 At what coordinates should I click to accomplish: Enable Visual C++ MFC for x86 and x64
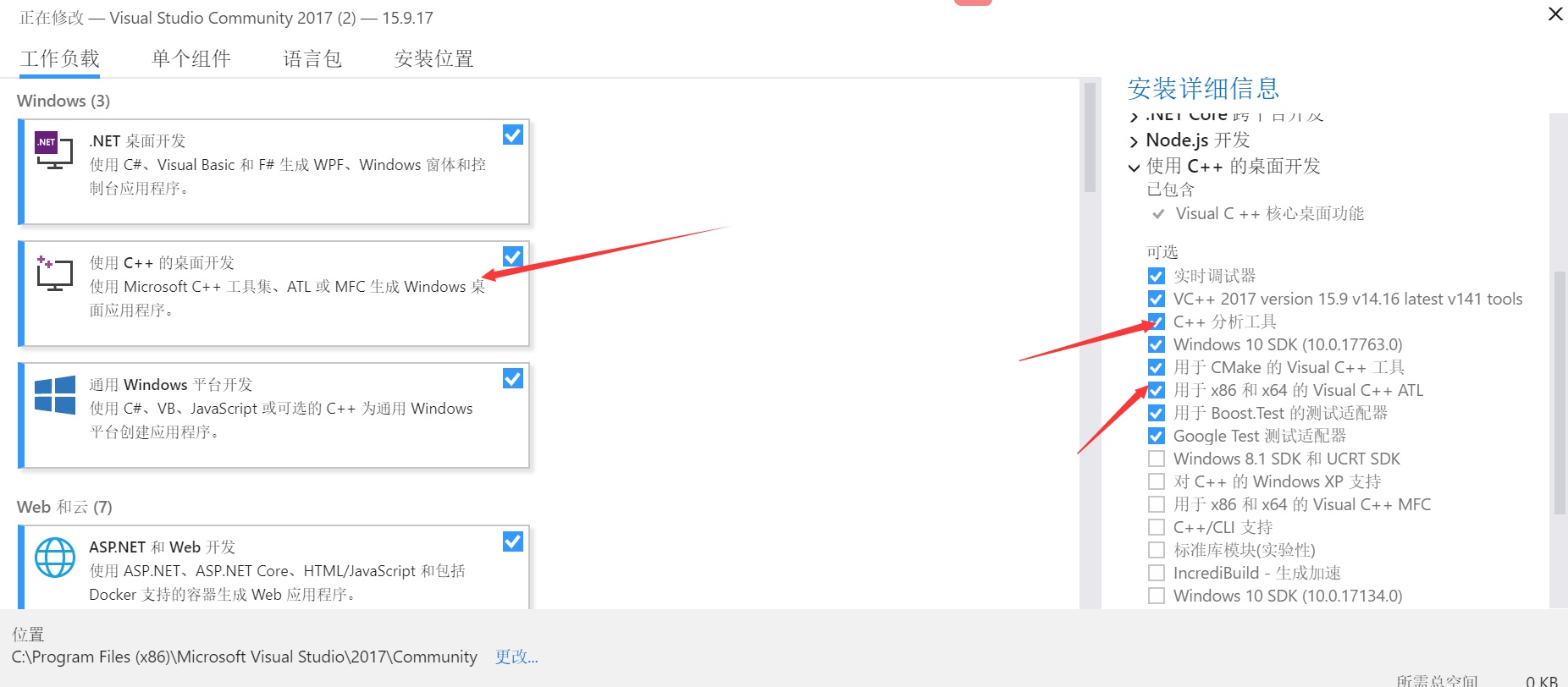(x=1157, y=504)
